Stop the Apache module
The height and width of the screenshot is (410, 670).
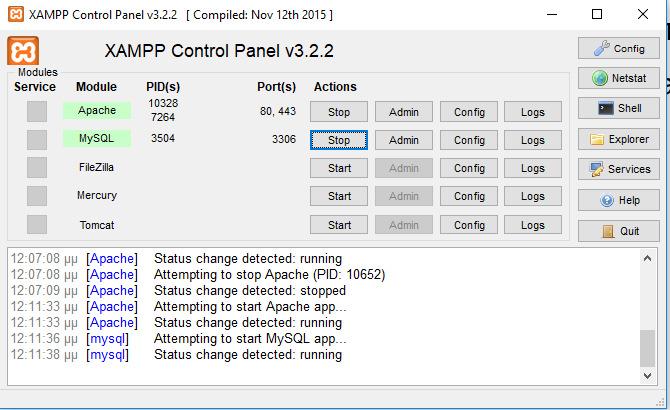tap(339, 112)
